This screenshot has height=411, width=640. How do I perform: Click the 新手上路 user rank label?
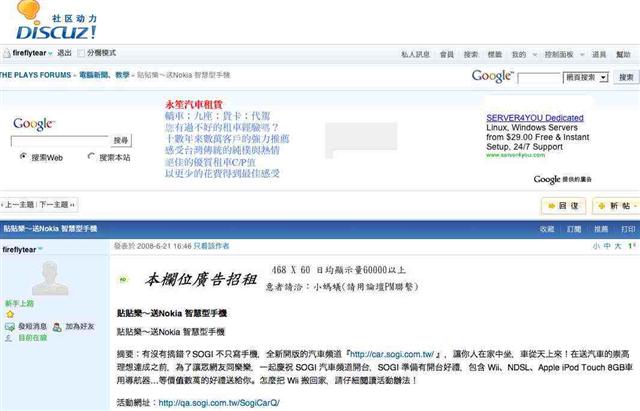coord(19,303)
